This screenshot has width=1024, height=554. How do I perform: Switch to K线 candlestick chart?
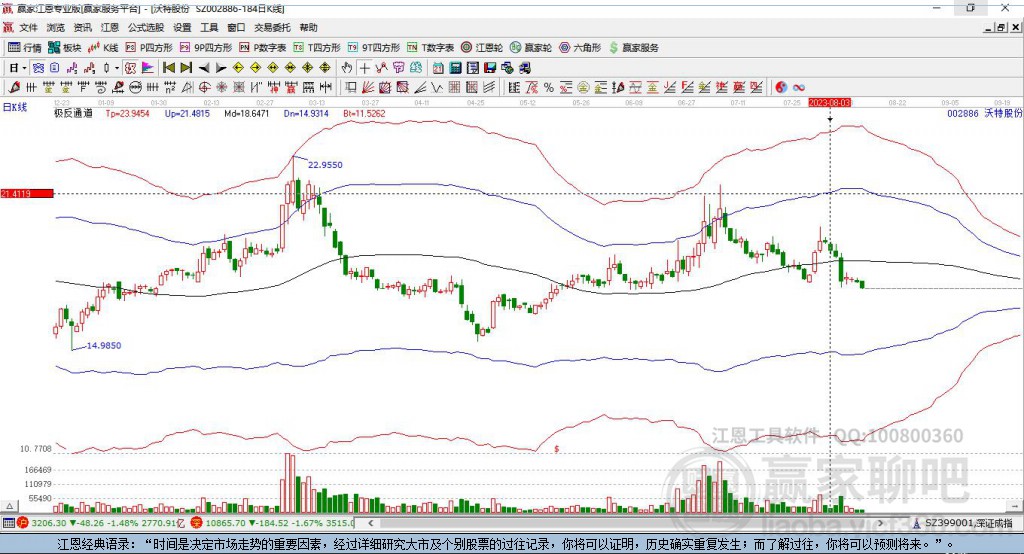(104, 48)
